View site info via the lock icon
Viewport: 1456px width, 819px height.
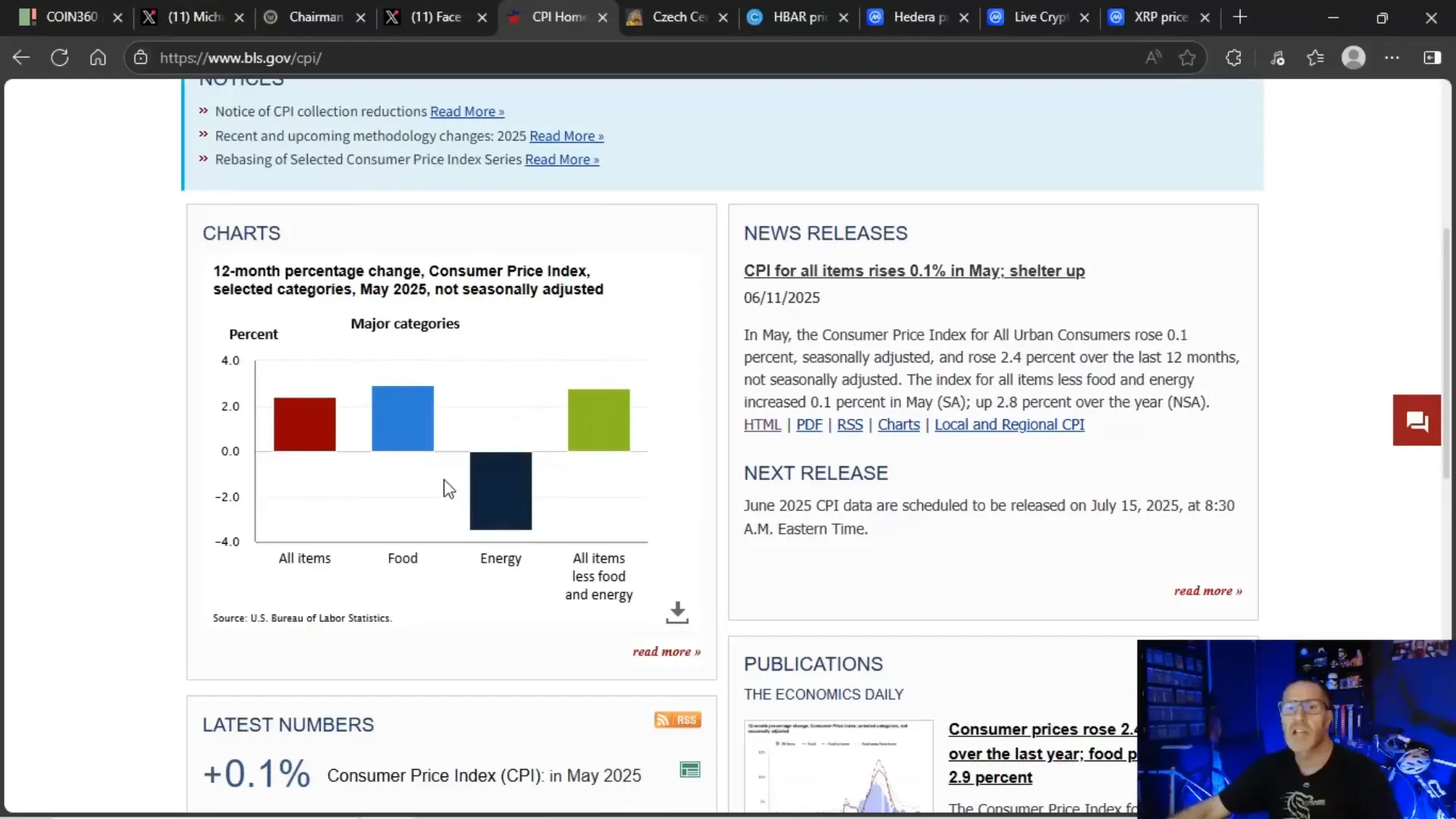pos(141,58)
